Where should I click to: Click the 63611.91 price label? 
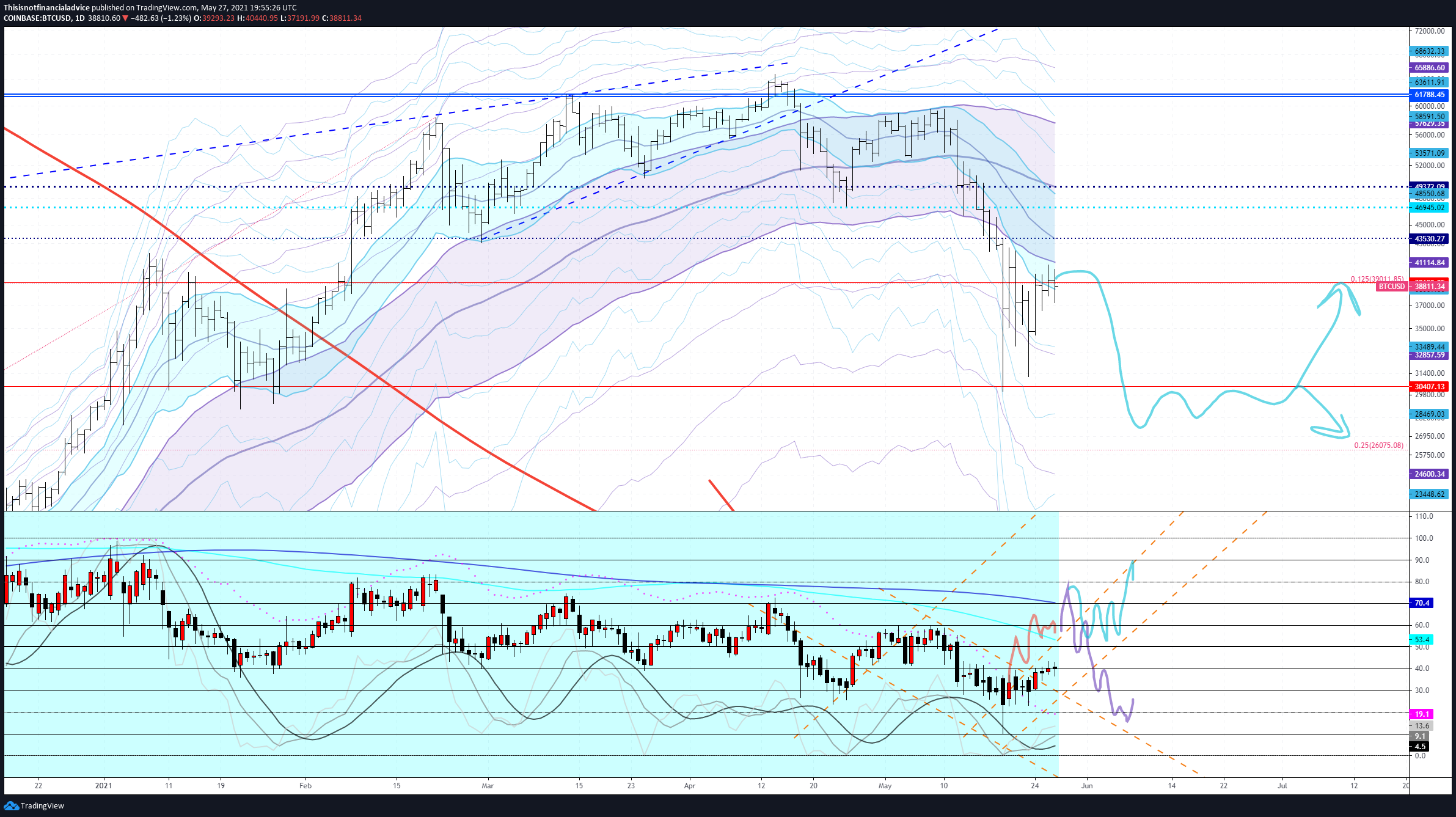pyautogui.click(x=1429, y=82)
